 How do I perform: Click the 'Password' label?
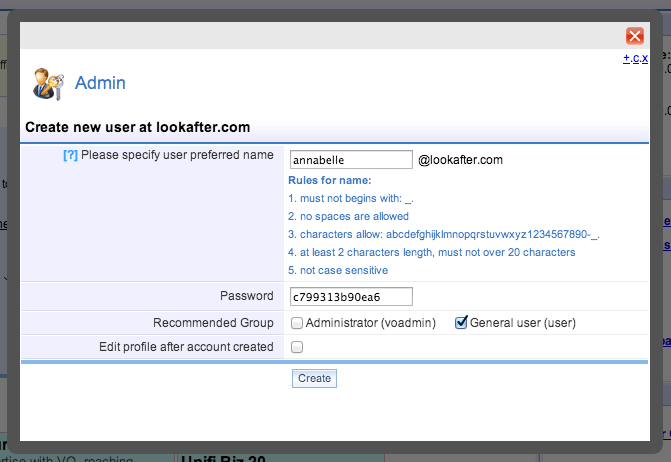click(246, 296)
